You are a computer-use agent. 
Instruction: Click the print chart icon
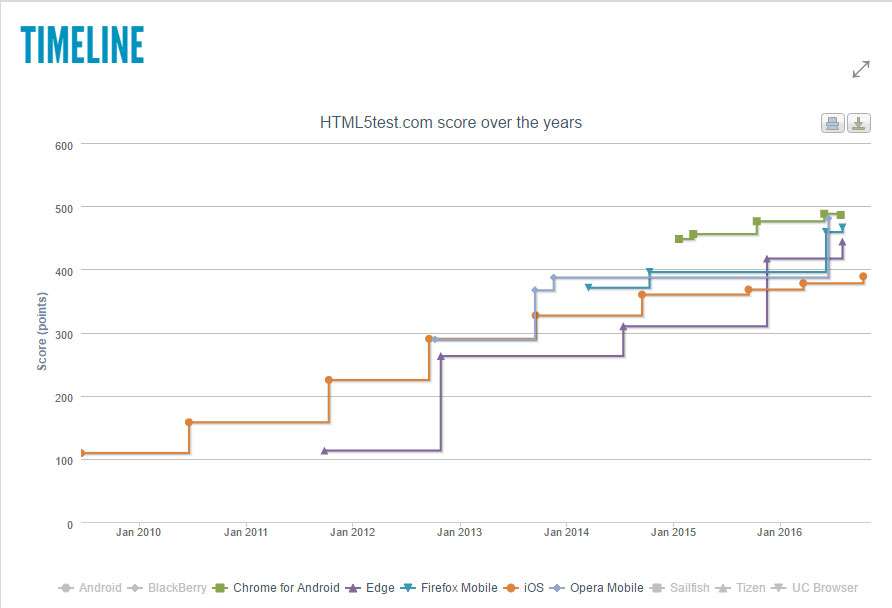click(832, 124)
